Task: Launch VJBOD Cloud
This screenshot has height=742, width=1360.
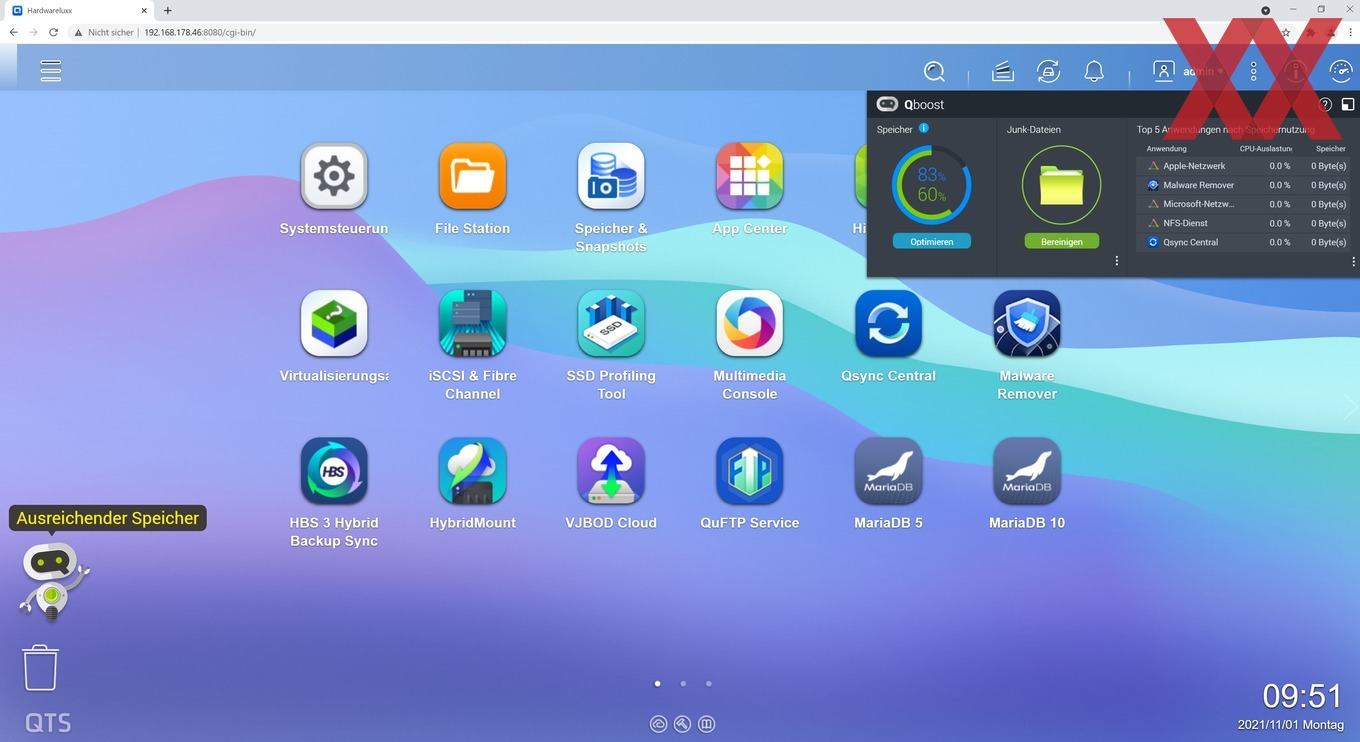Action: pos(611,471)
